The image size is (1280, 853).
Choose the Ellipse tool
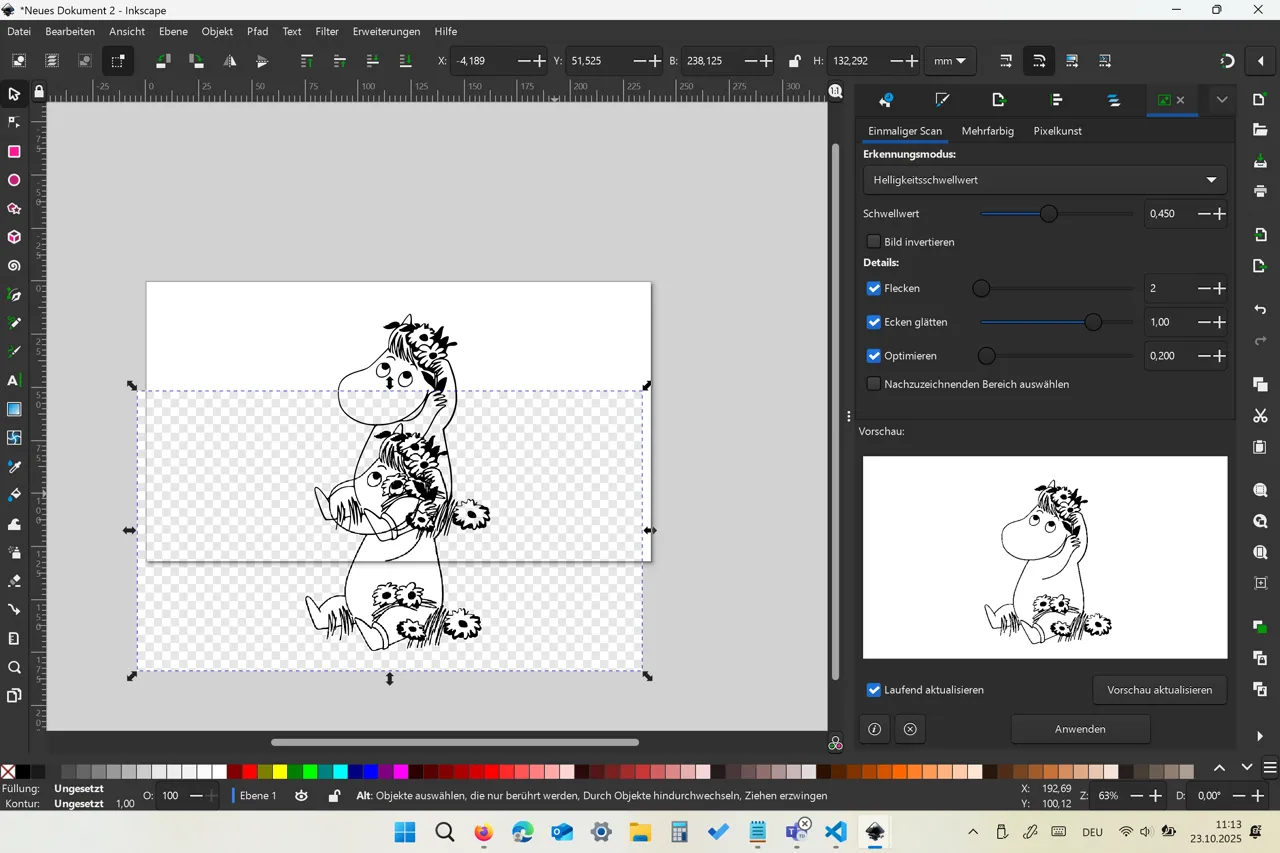tap(14, 181)
